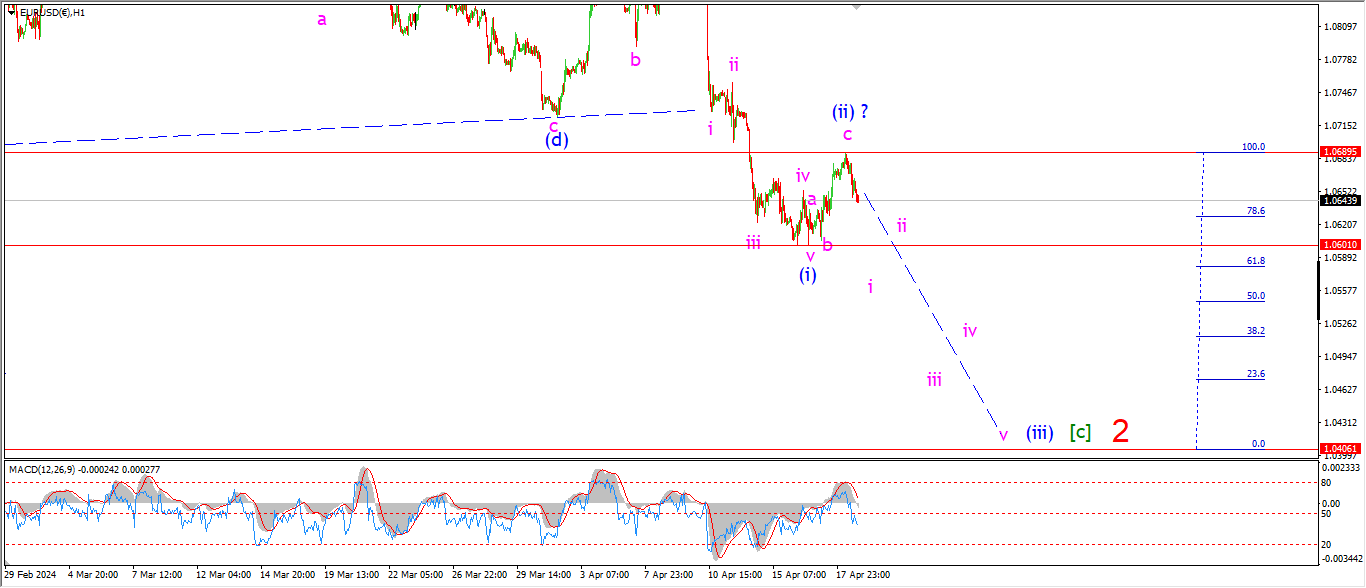The image size is (1366, 588).
Task: Select the large red wave 2 label
Action: click(1121, 431)
